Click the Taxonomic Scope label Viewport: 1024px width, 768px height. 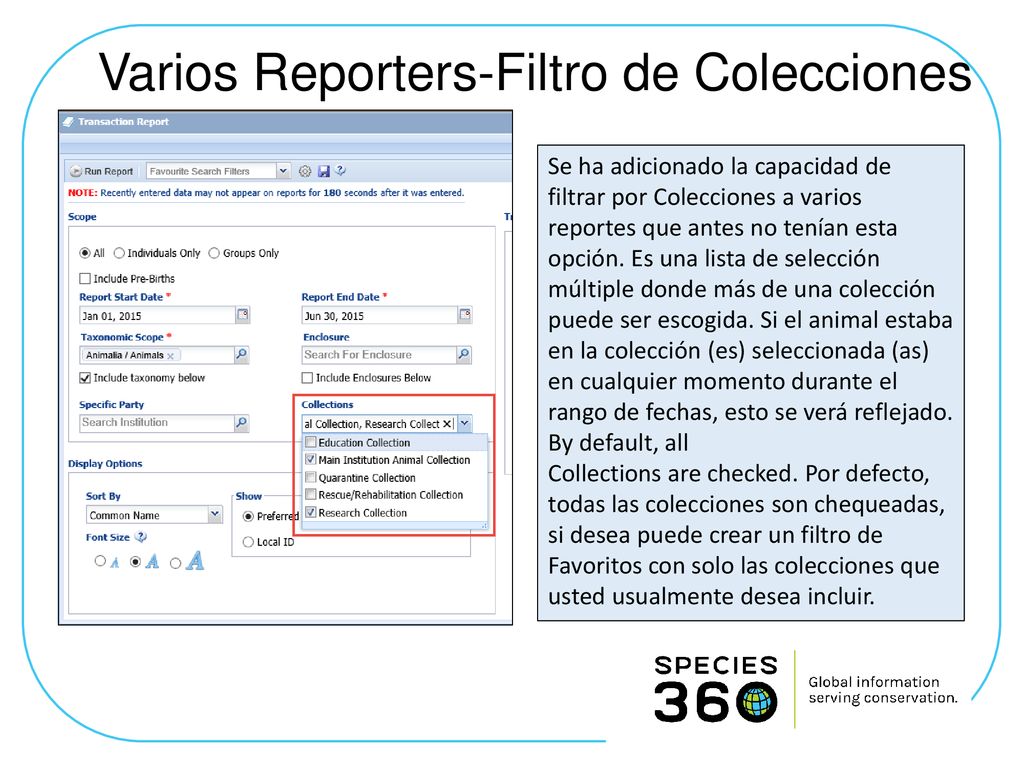pos(122,337)
